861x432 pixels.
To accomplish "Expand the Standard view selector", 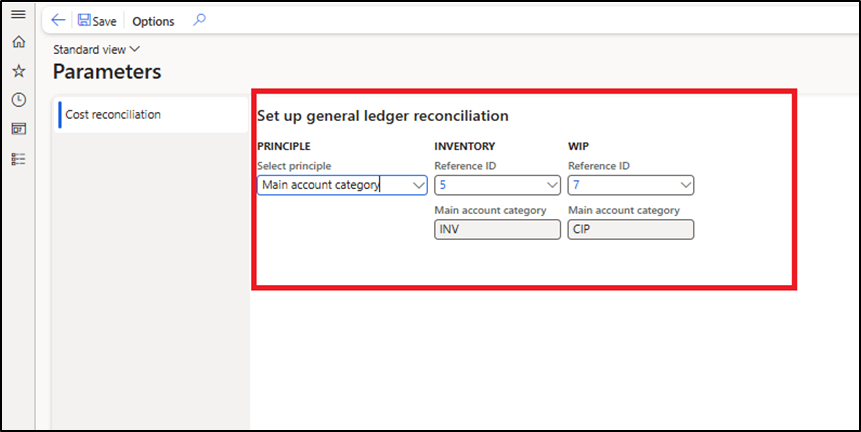I will coord(96,49).
